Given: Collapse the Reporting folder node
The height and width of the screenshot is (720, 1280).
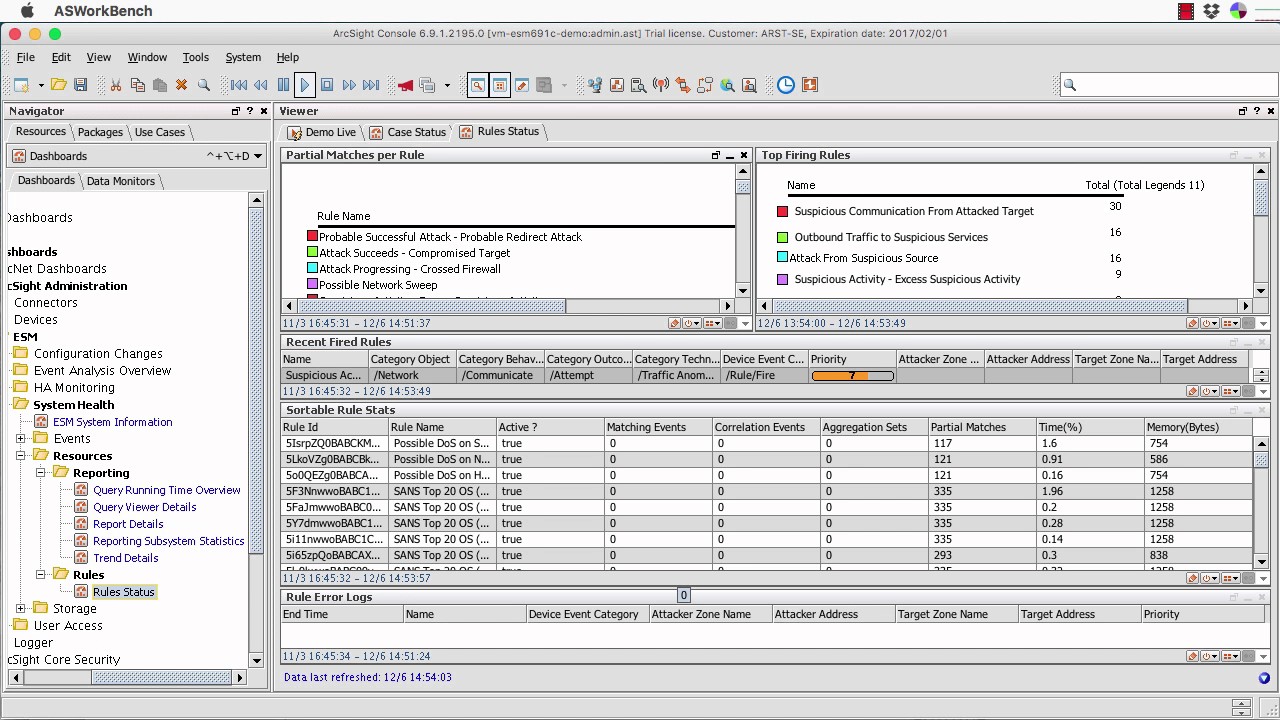Looking at the screenshot, I should [41, 473].
